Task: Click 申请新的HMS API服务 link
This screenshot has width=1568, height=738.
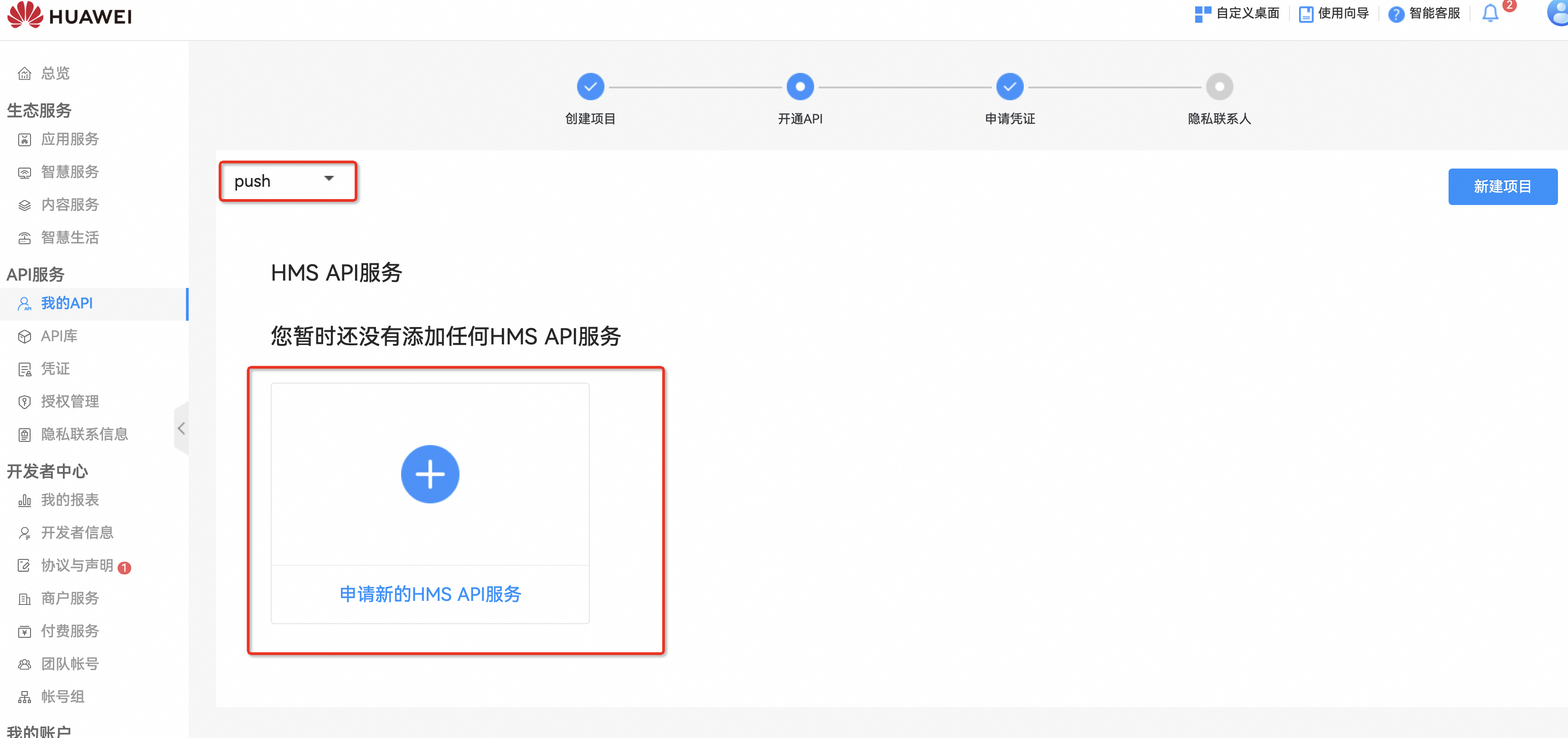Action: click(430, 594)
